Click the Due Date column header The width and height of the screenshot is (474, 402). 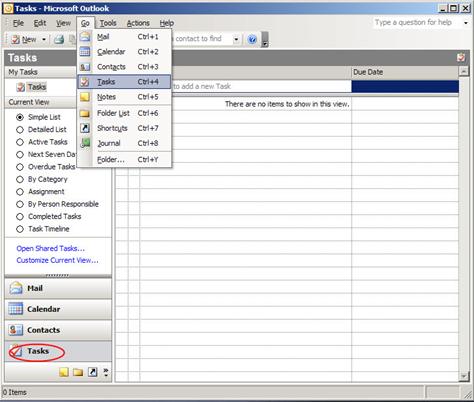coord(405,72)
